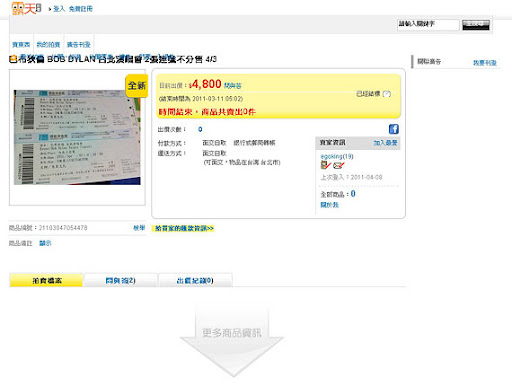Image resolution: width=512 pixels, height=386 pixels.
Task: Click the Ruten auction site logo
Action: pyautogui.click(x=26, y=8)
